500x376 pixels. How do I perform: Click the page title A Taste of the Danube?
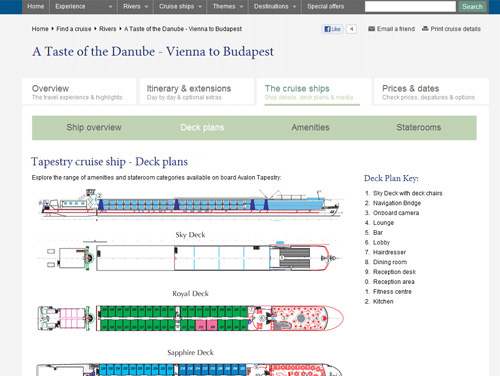[x=153, y=52]
